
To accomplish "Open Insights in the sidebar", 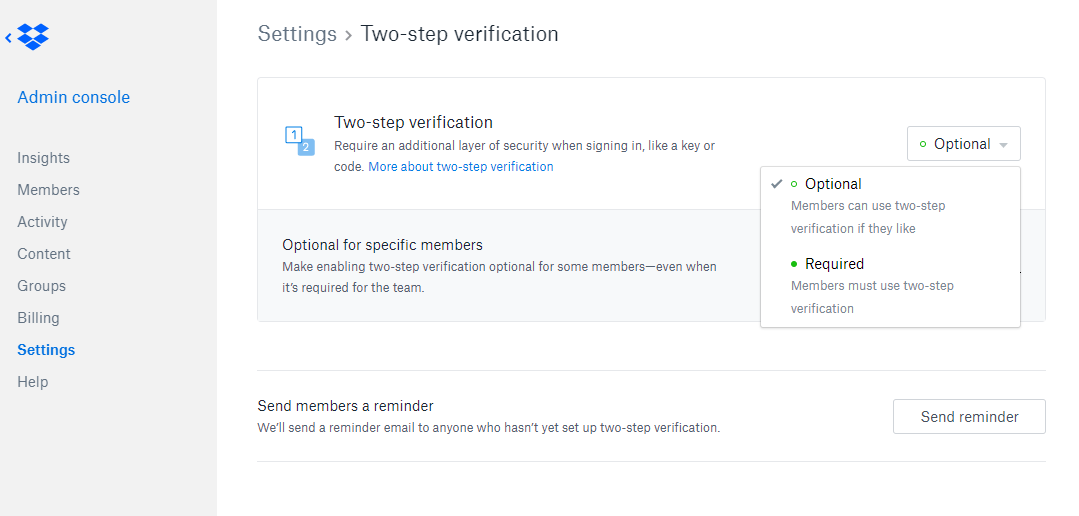I will coord(43,158).
